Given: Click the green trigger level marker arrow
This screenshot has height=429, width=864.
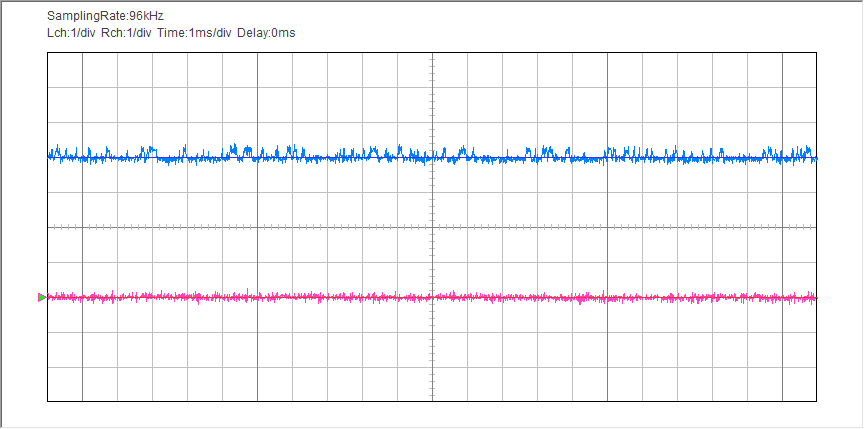Looking at the screenshot, I should pyautogui.click(x=41, y=297).
